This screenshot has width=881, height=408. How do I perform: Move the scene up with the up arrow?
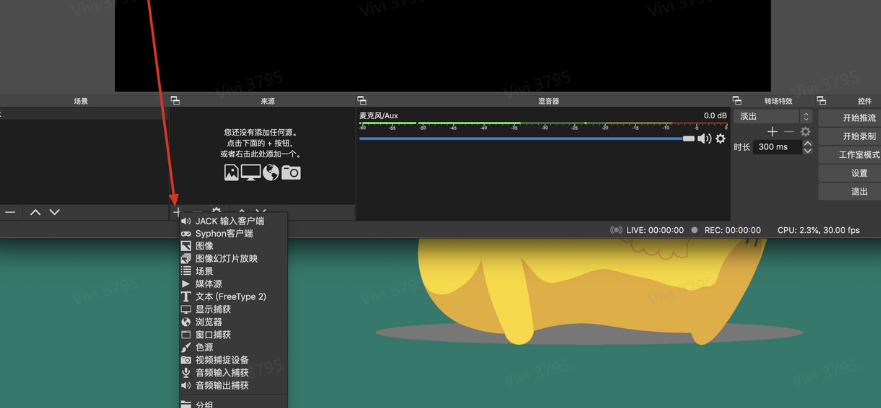pyautogui.click(x=35, y=212)
